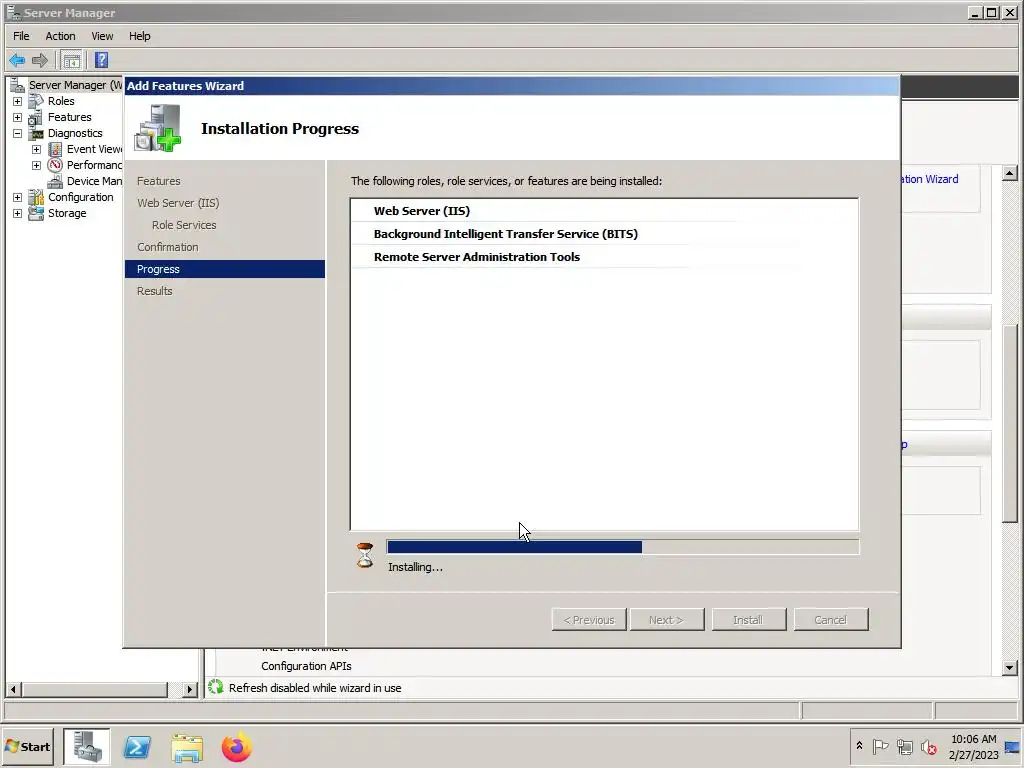
Task: Click the right pane vertical scrollbar thumb
Action: [x=1010, y=423]
